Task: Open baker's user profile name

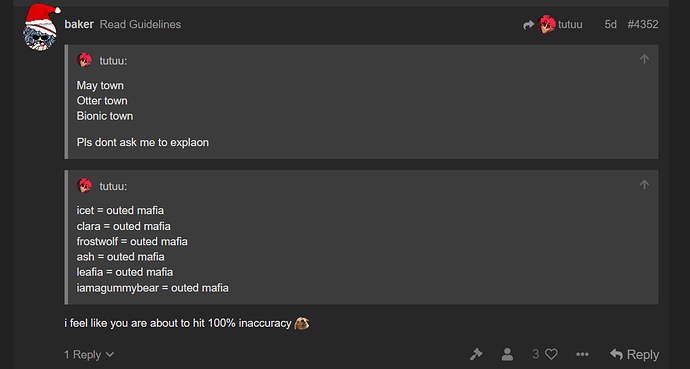Action: pos(79,24)
